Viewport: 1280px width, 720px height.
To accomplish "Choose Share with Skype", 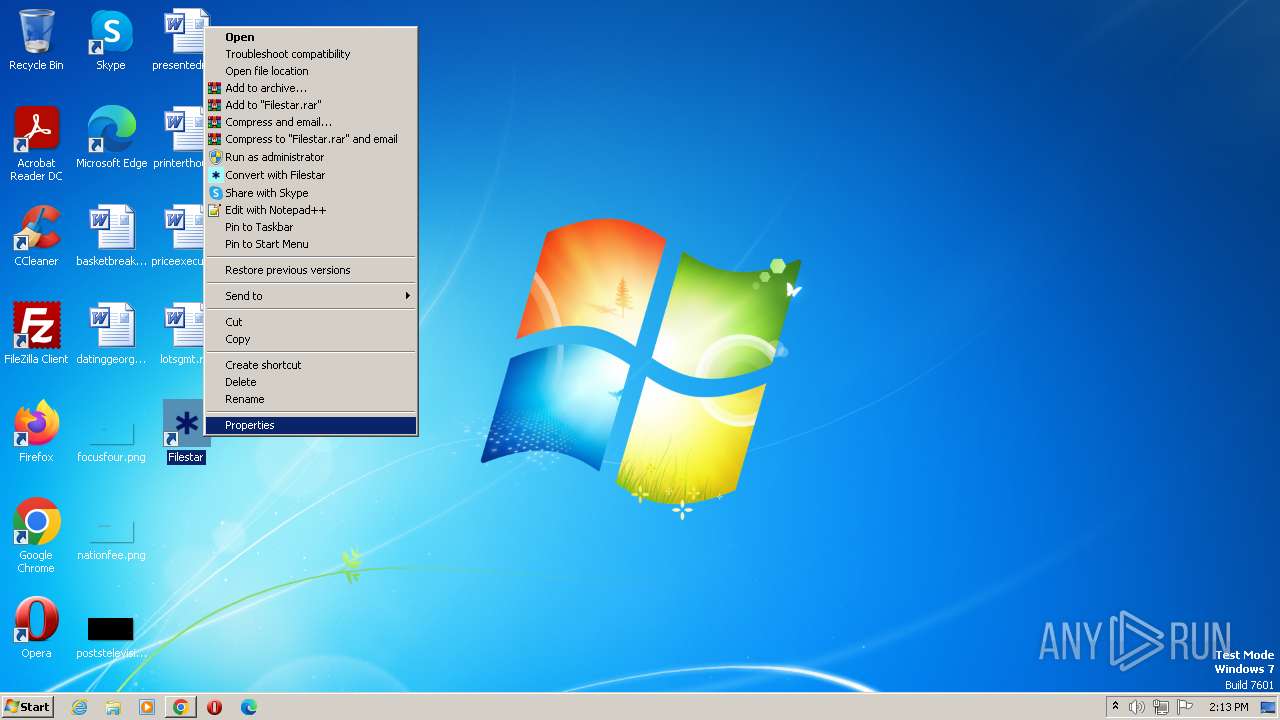I will tap(311, 193).
